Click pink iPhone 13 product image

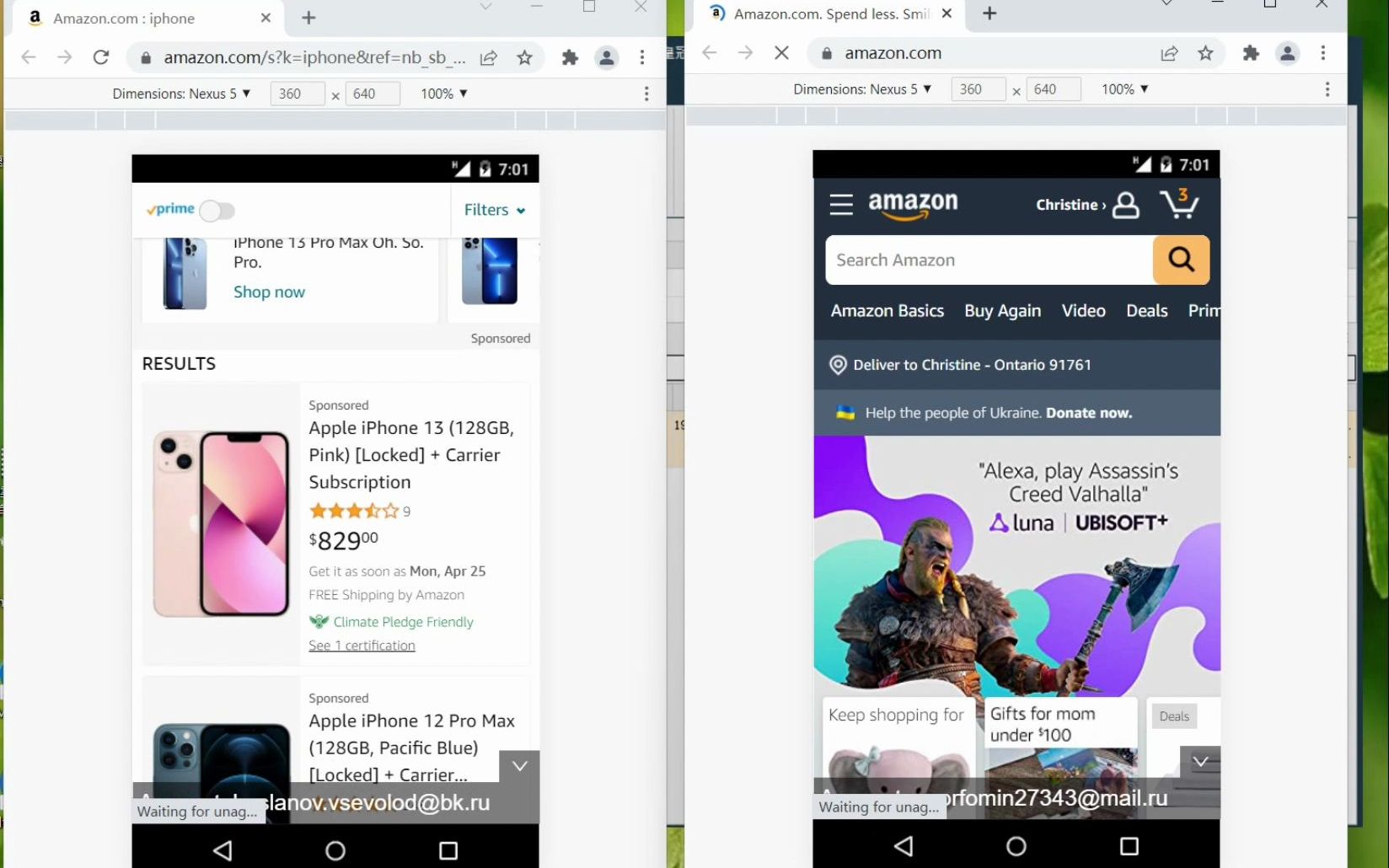click(222, 524)
